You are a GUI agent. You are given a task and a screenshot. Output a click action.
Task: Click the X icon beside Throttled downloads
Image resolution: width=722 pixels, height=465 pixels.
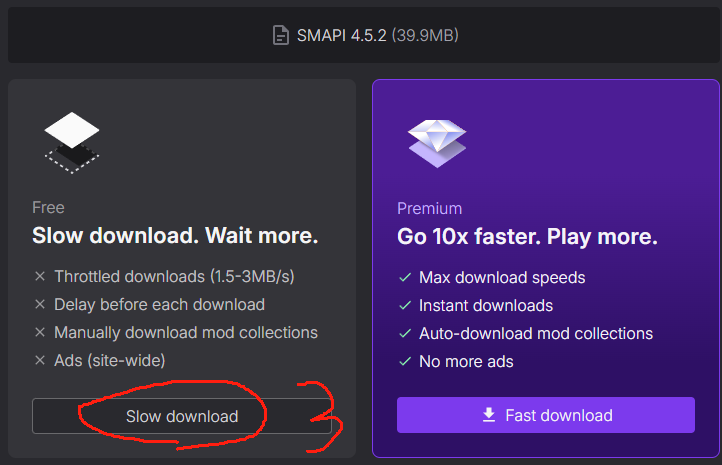click(40, 276)
